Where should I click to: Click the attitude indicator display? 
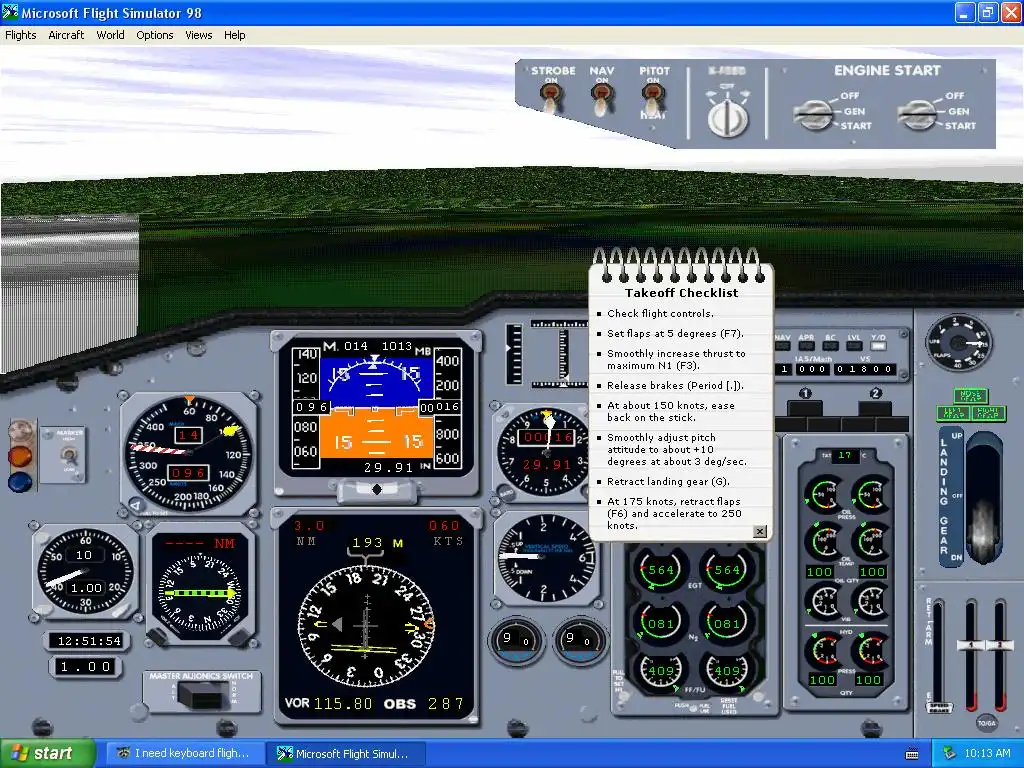(376, 409)
